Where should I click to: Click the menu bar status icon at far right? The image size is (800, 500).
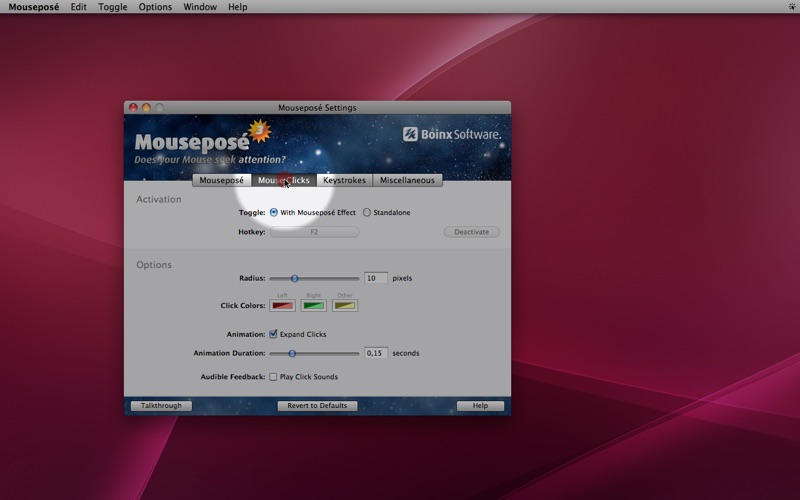(x=791, y=7)
